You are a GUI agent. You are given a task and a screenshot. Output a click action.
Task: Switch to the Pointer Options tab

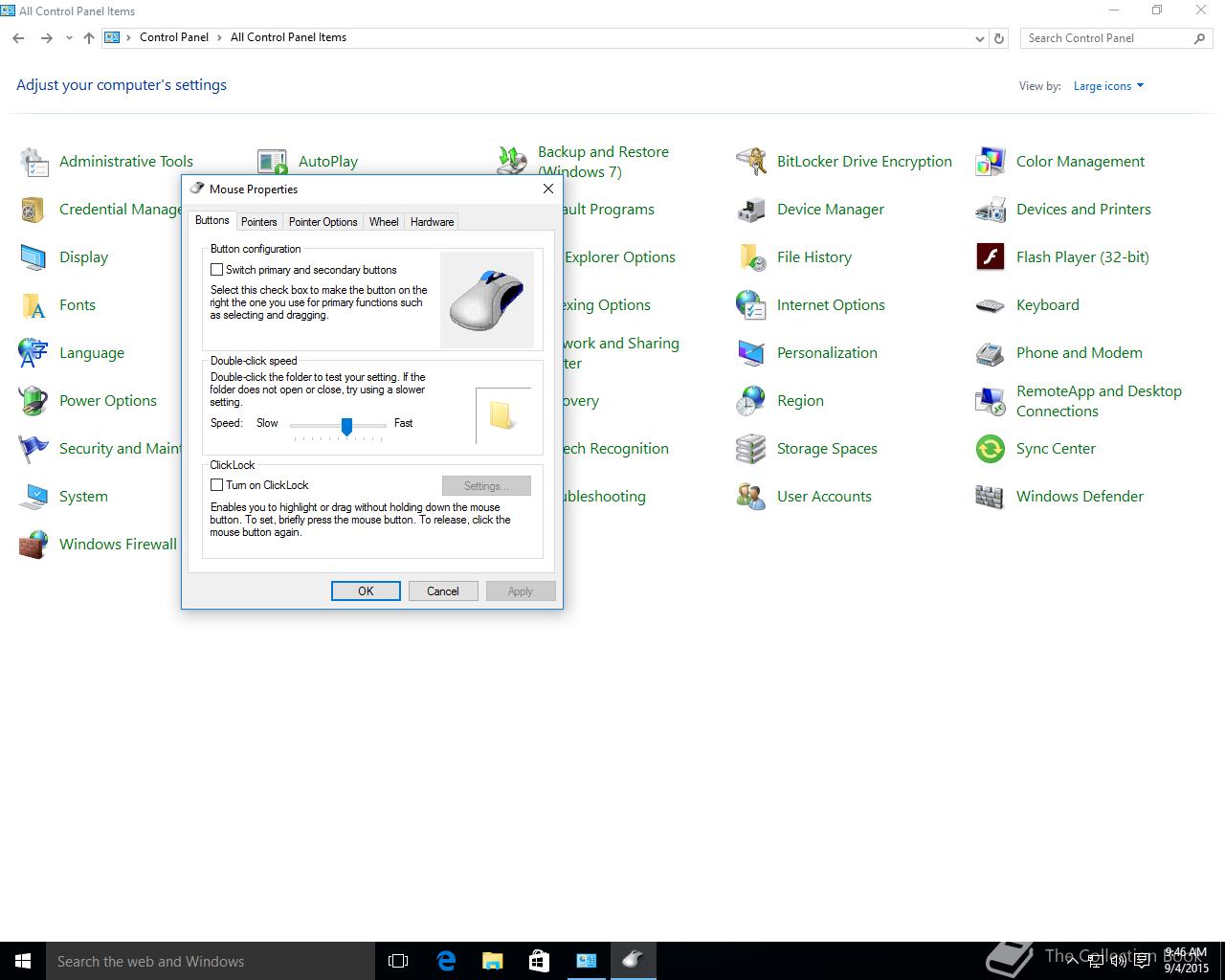(323, 222)
